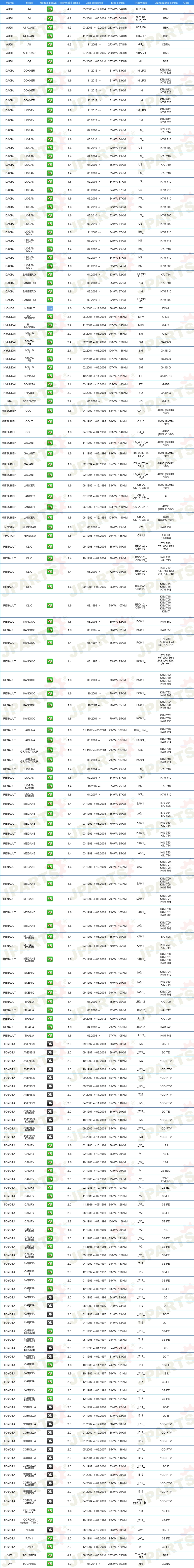This screenshot has height=1568, width=194.
Task: Click the fuel icon in Hyundai Sonata G4BS row
Action: tap(50, 384)
